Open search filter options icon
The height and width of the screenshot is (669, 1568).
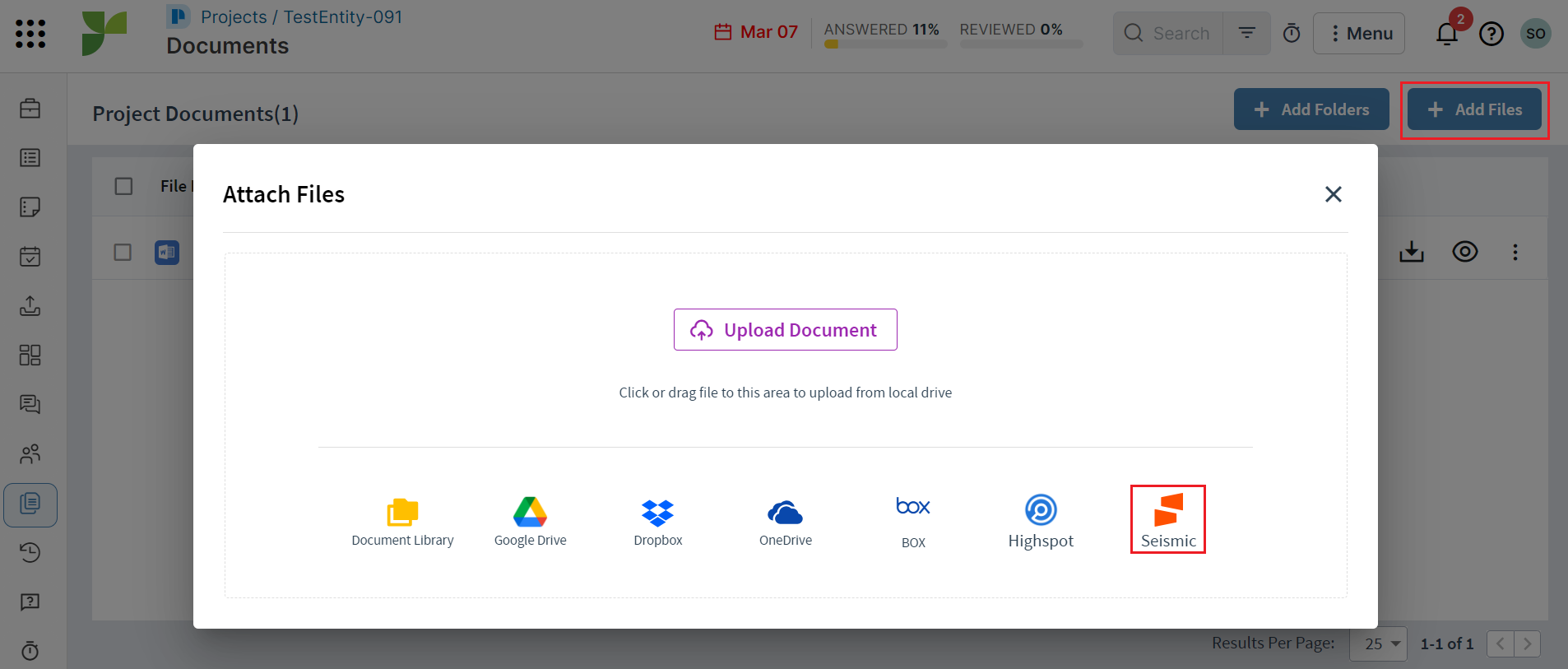[x=1247, y=33]
